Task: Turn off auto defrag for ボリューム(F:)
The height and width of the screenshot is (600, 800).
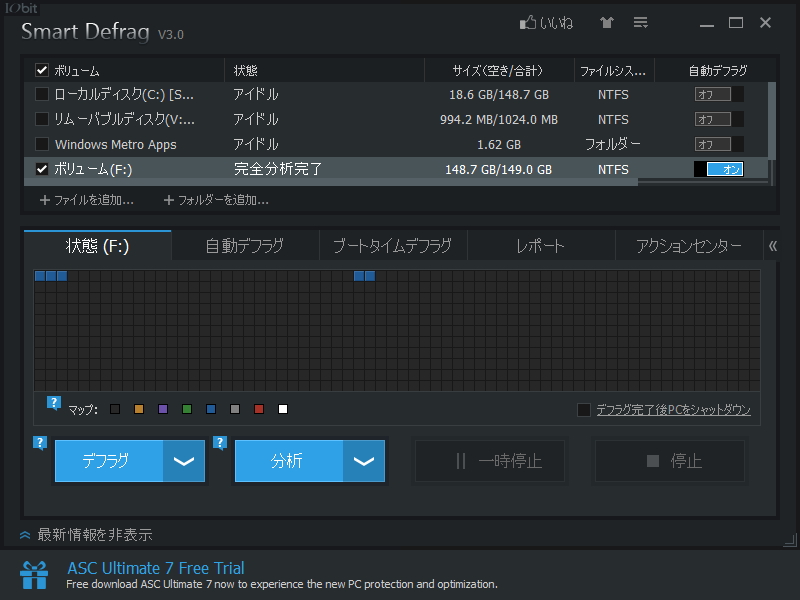Action: [x=719, y=169]
